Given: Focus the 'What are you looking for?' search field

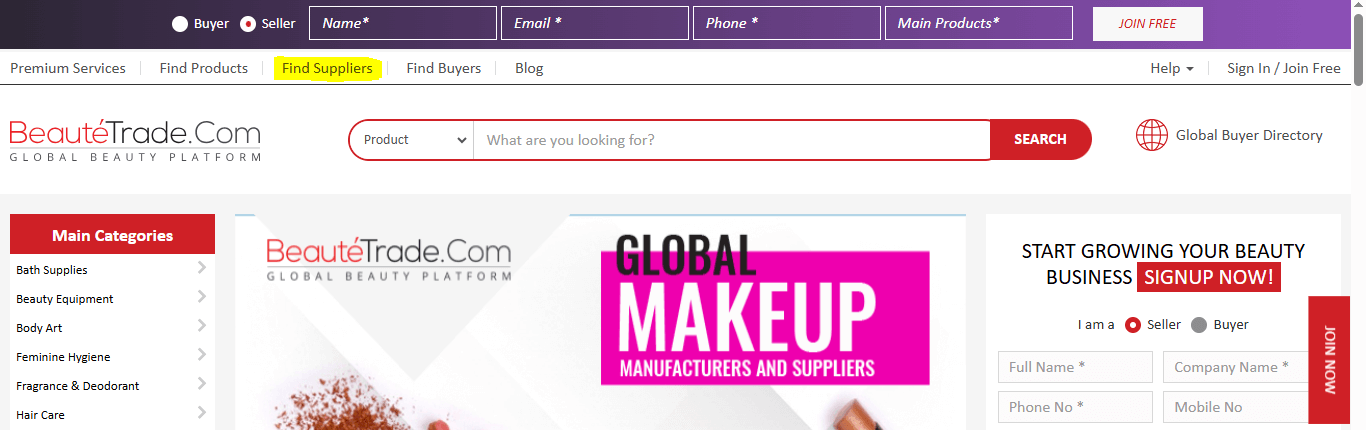Looking at the screenshot, I should click(x=730, y=140).
